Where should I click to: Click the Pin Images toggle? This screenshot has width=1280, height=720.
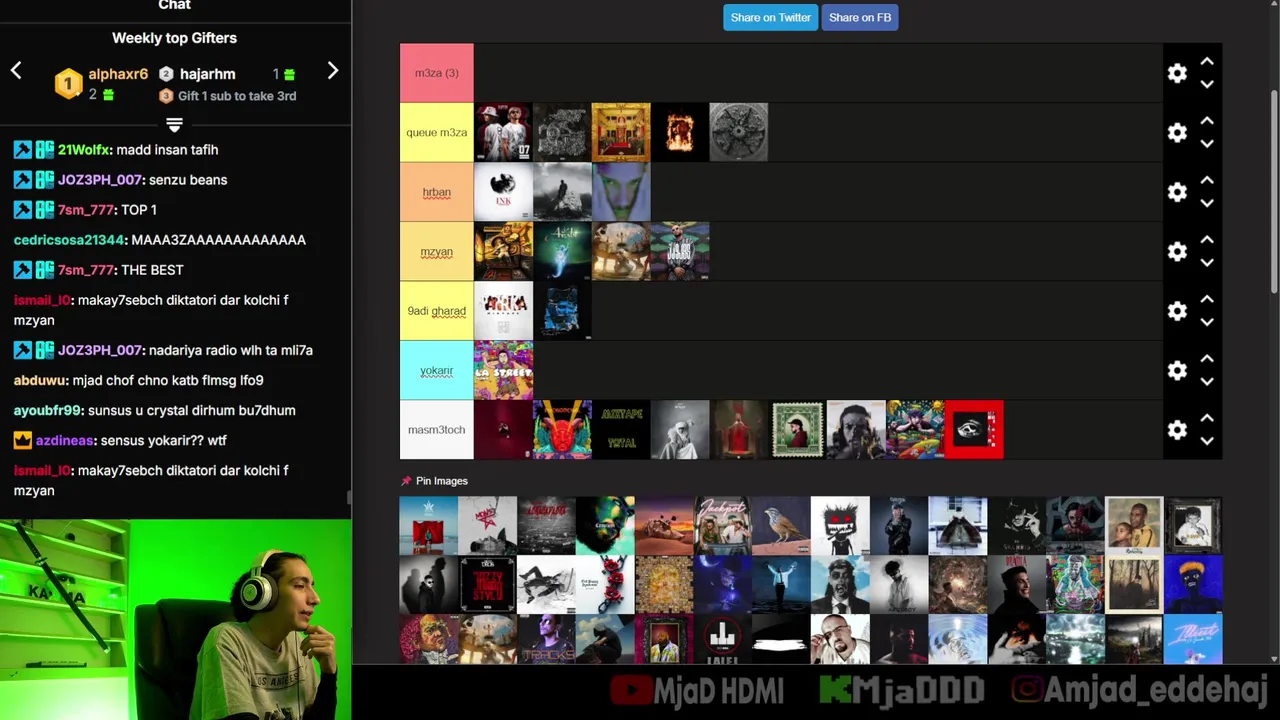(434, 481)
